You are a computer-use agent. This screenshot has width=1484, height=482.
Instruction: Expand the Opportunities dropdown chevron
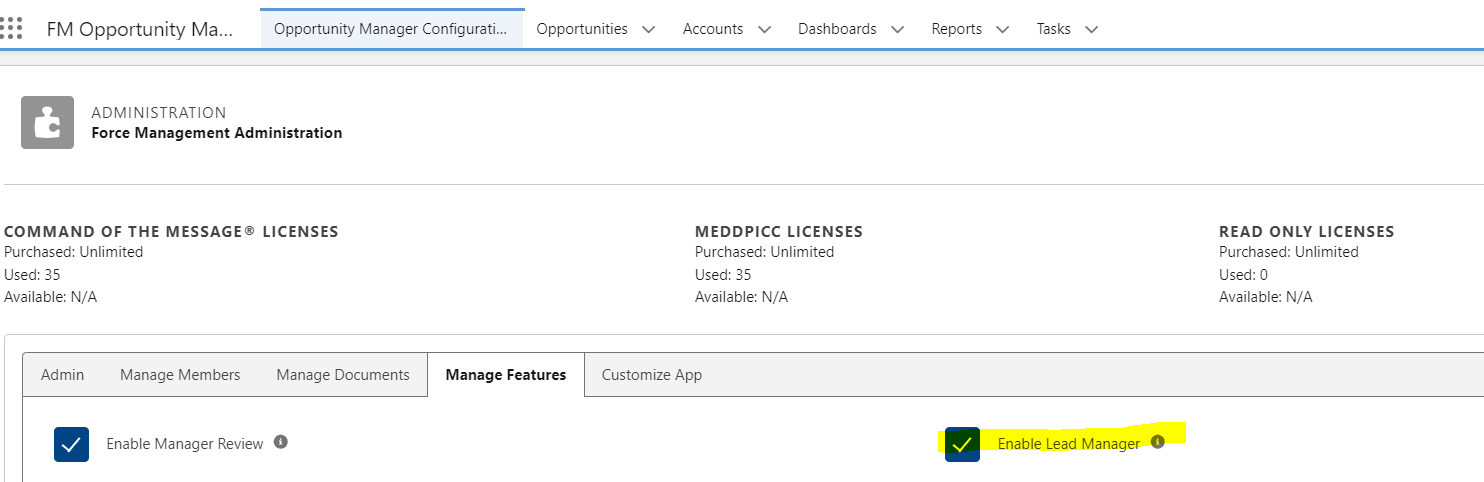pos(648,30)
